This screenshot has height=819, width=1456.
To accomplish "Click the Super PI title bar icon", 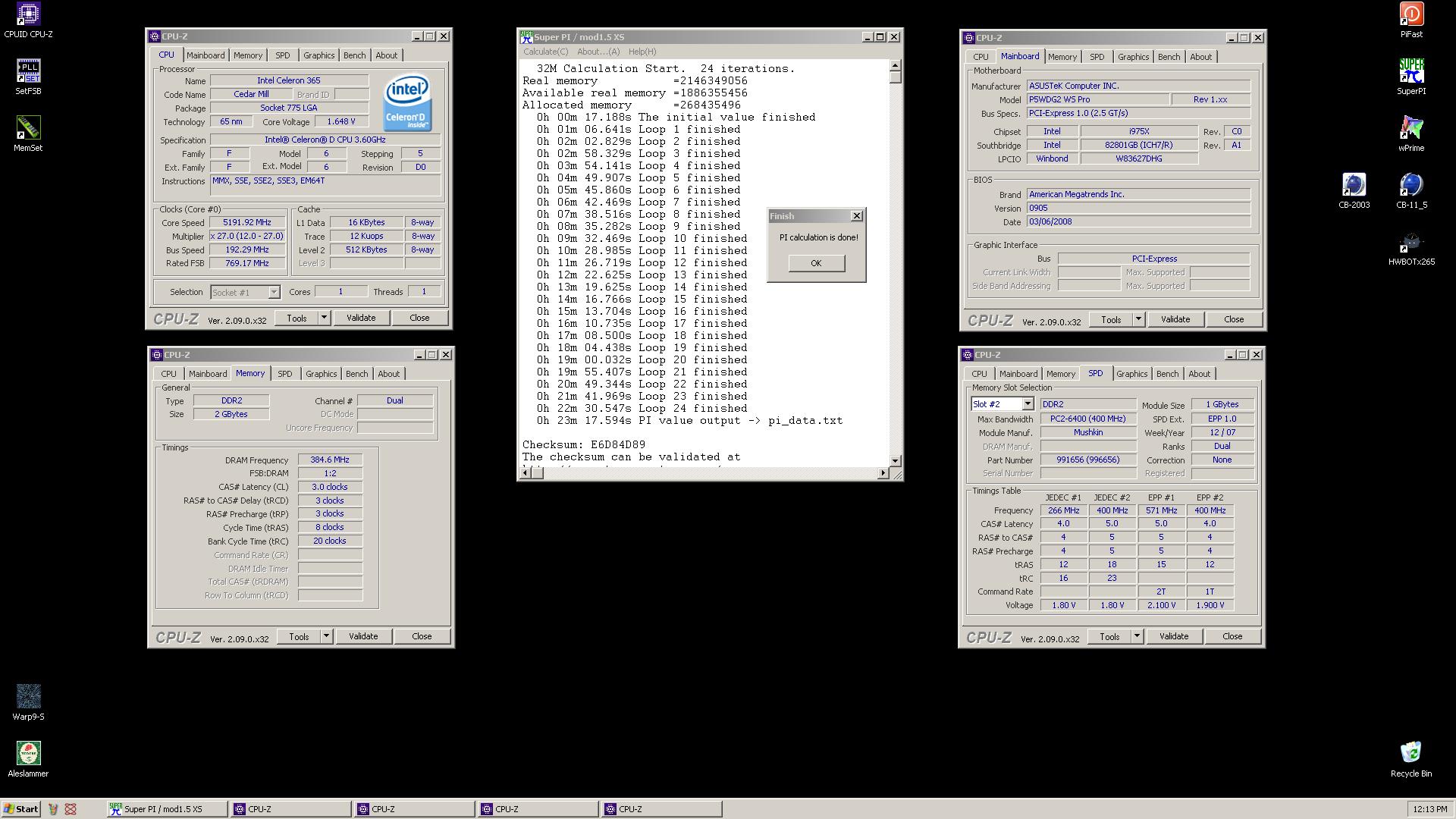I will pos(526,37).
